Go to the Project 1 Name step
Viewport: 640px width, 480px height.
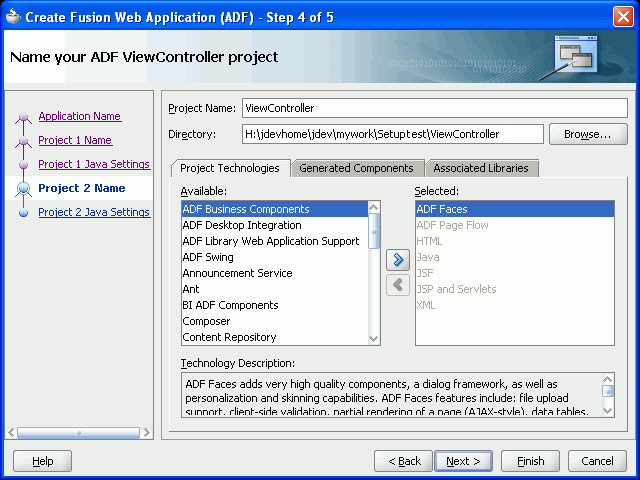(75, 140)
